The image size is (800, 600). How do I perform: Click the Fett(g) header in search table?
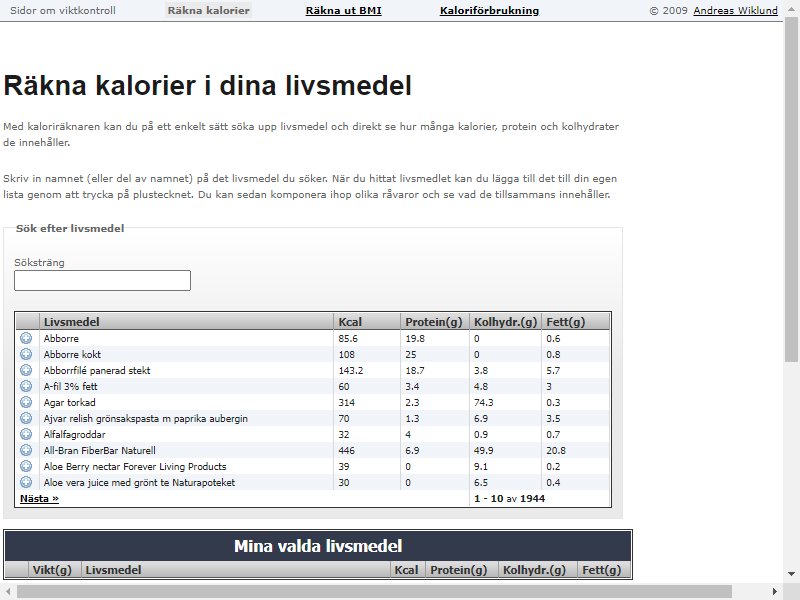(576, 322)
